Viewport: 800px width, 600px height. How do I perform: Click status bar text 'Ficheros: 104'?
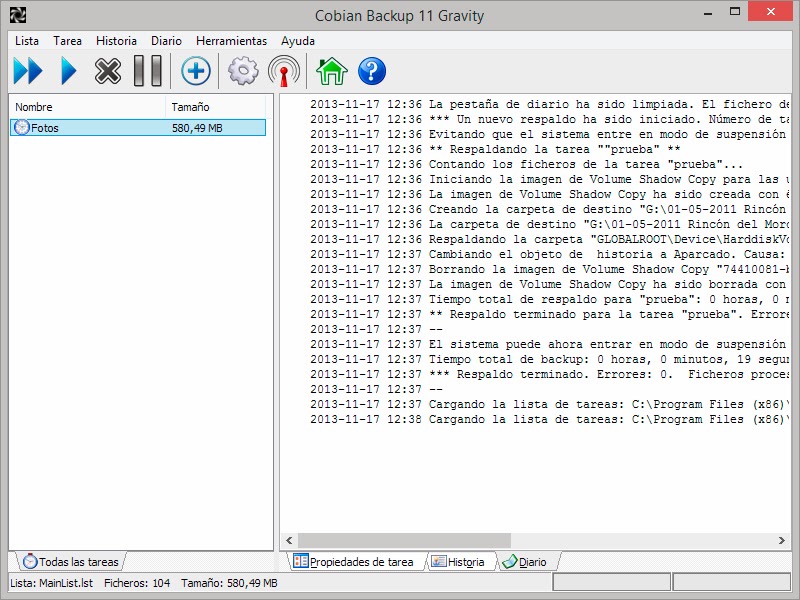click(137, 583)
